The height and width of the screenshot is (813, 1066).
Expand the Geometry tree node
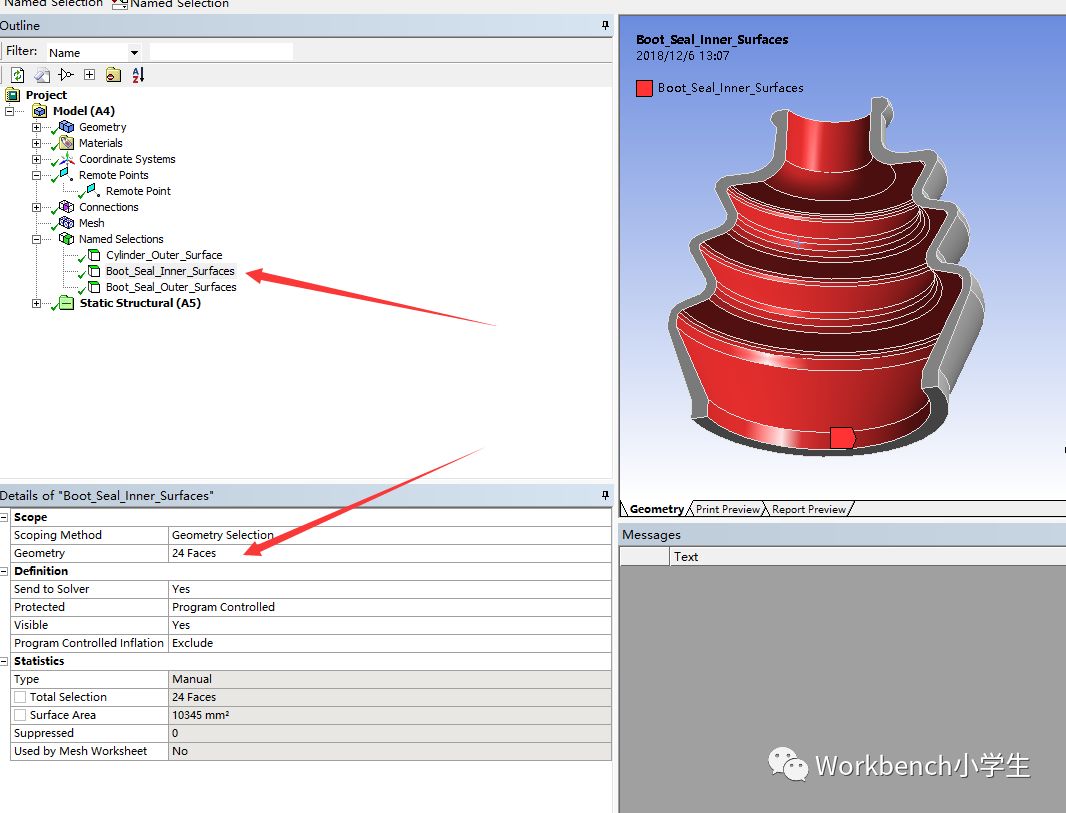37,127
